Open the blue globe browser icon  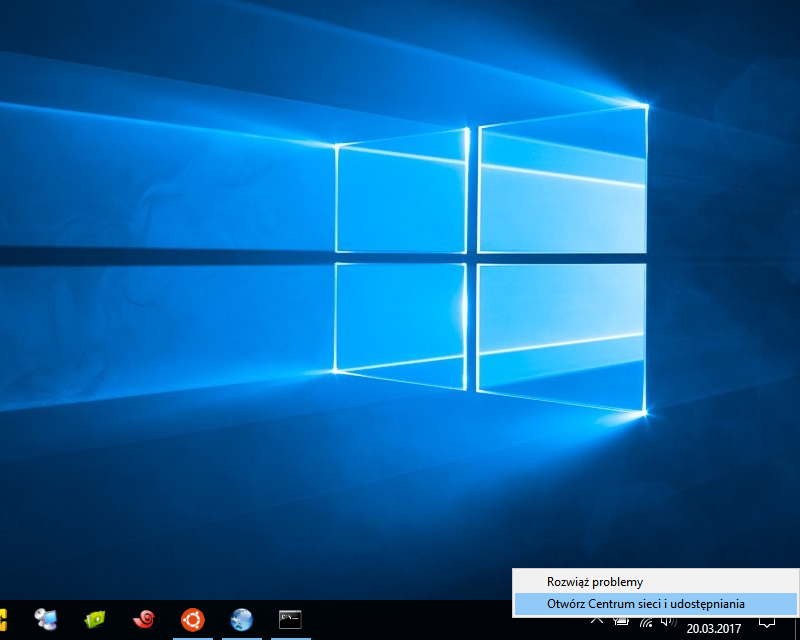(241, 620)
